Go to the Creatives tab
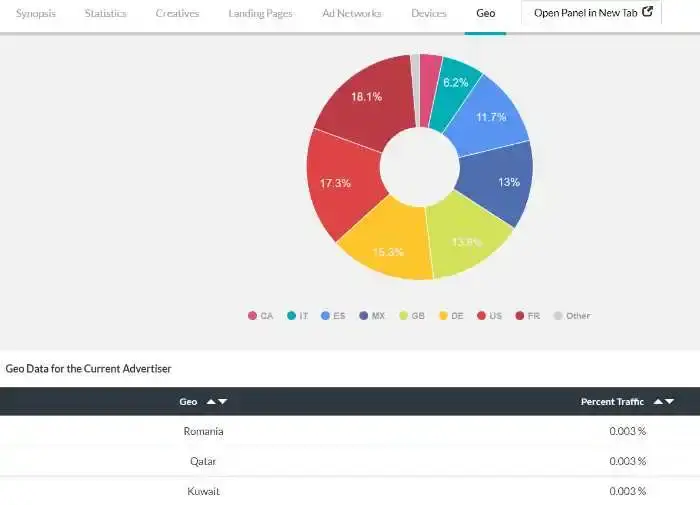700x505 pixels. 177,14
